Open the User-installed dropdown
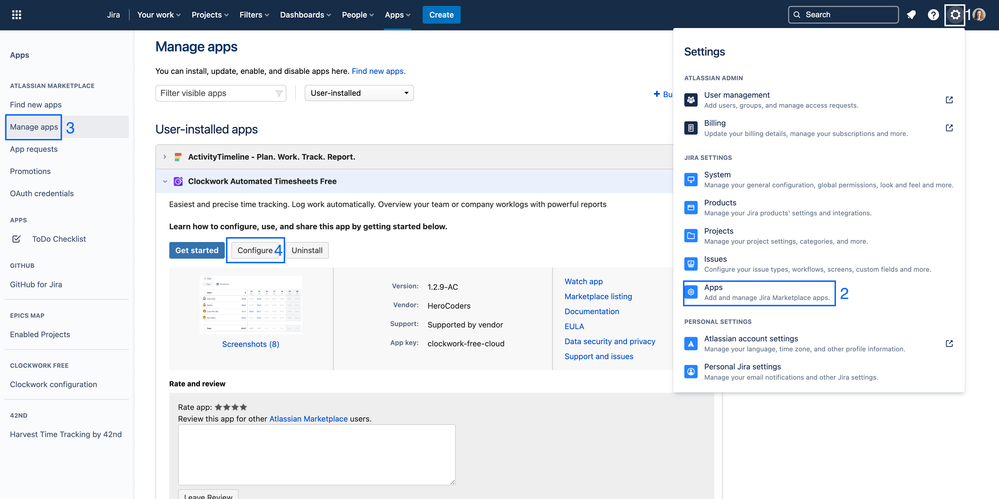The height and width of the screenshot is (499, 999). click(x=359, y=93)
